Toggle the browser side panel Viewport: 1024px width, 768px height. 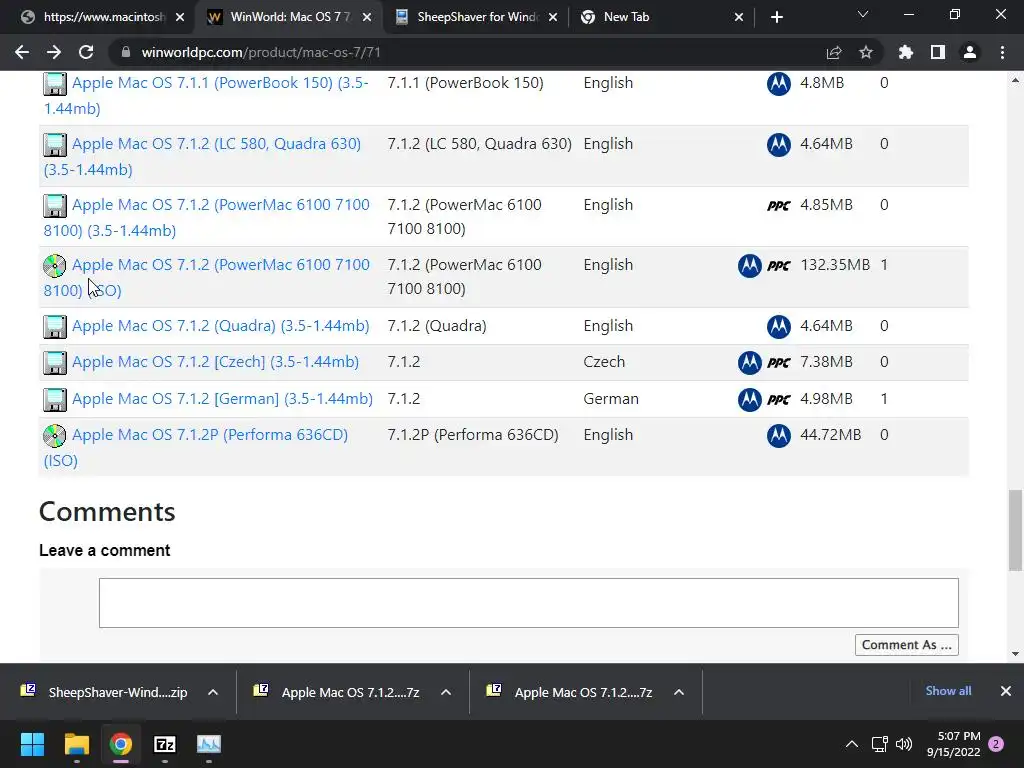coord(938,52)
